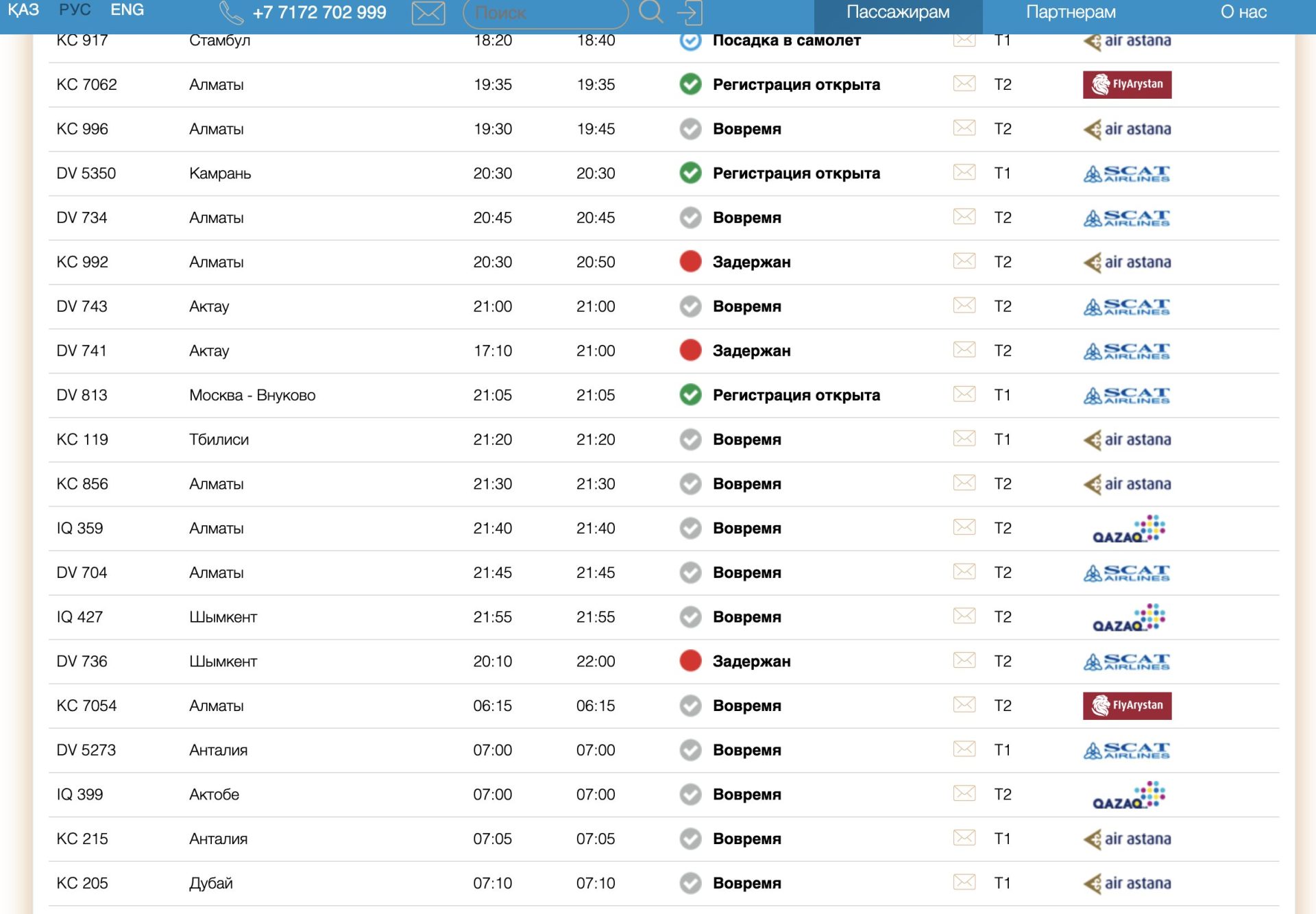Viewport: 1316px width, 914px height.
Task: Click the FlyArystan logo on KC 7054 row
Action: (1127, 706)
